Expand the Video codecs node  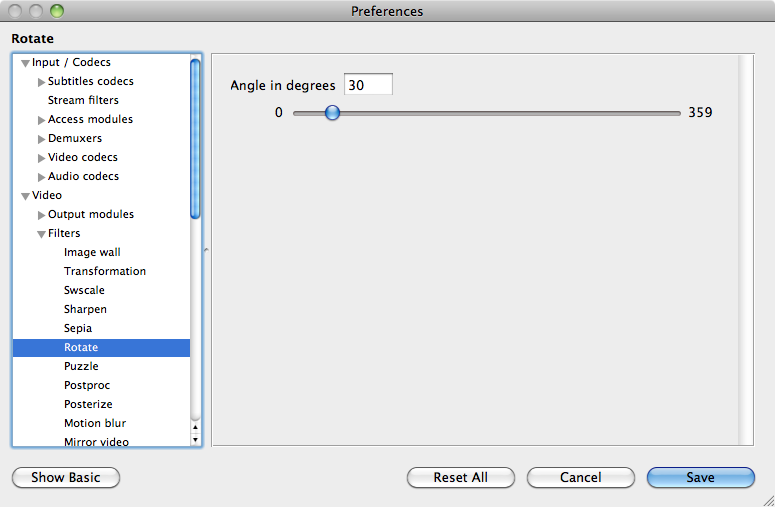(41, 158)
